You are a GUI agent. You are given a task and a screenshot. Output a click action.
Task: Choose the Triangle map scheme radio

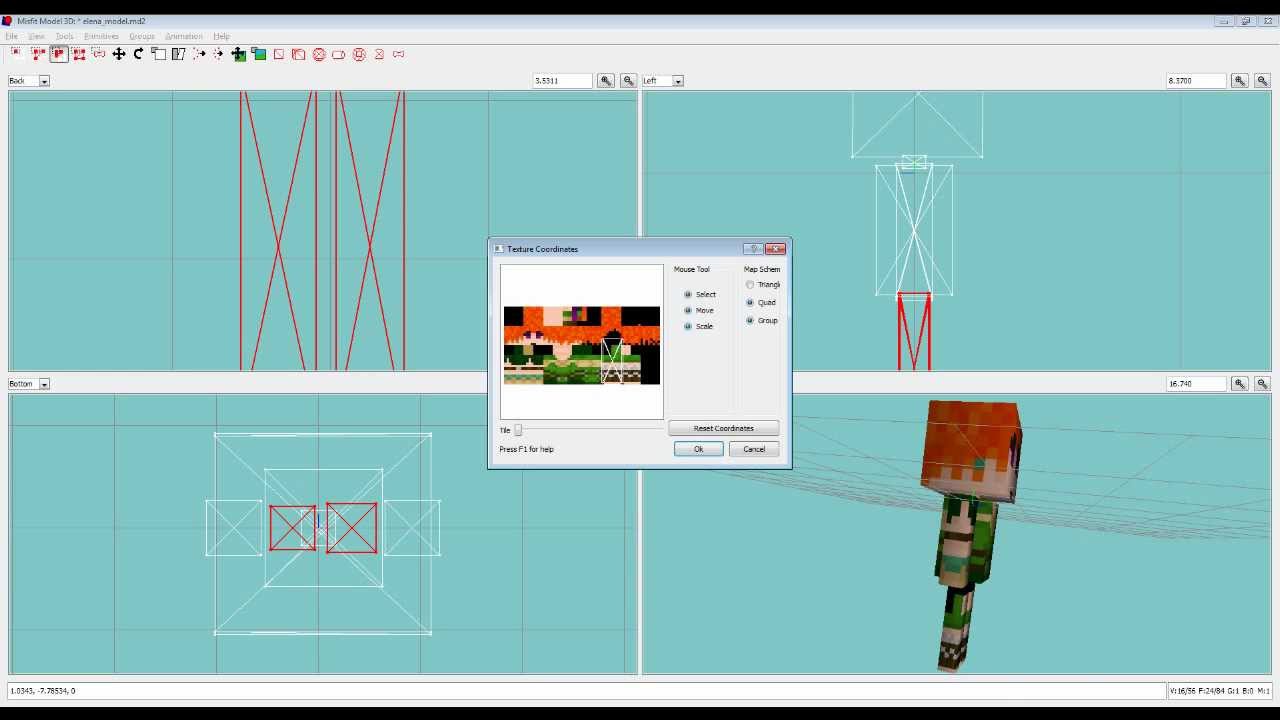tap(750, 285)
